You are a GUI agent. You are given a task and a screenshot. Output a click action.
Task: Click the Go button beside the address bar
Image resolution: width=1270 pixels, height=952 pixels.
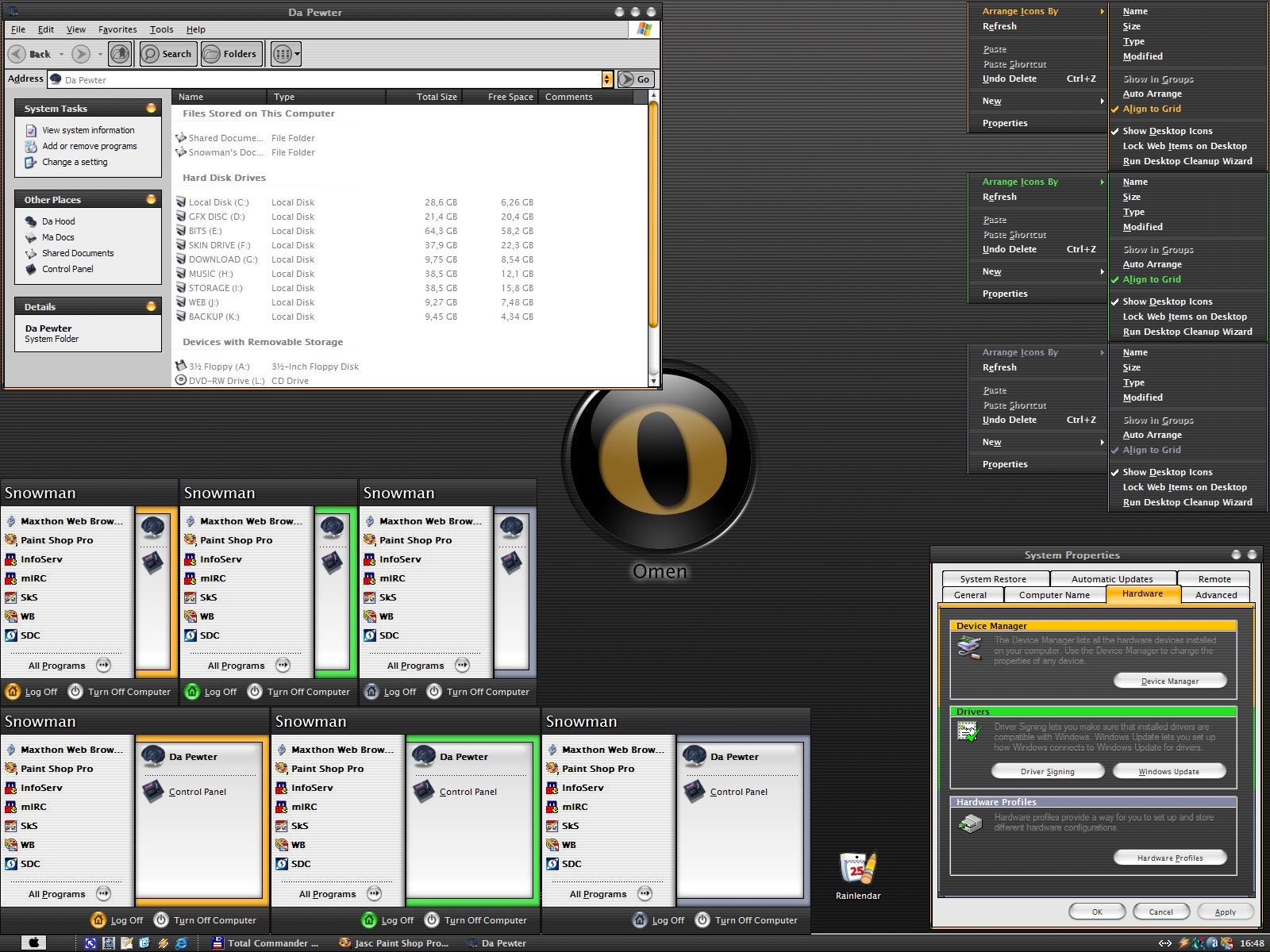pos(636,79)
